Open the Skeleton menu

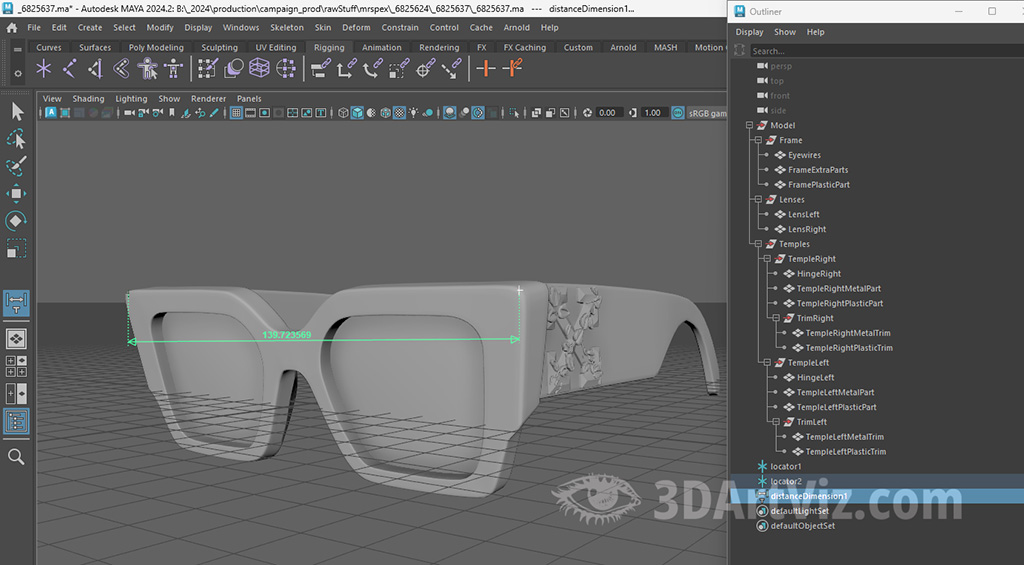(x=286, y=28)
